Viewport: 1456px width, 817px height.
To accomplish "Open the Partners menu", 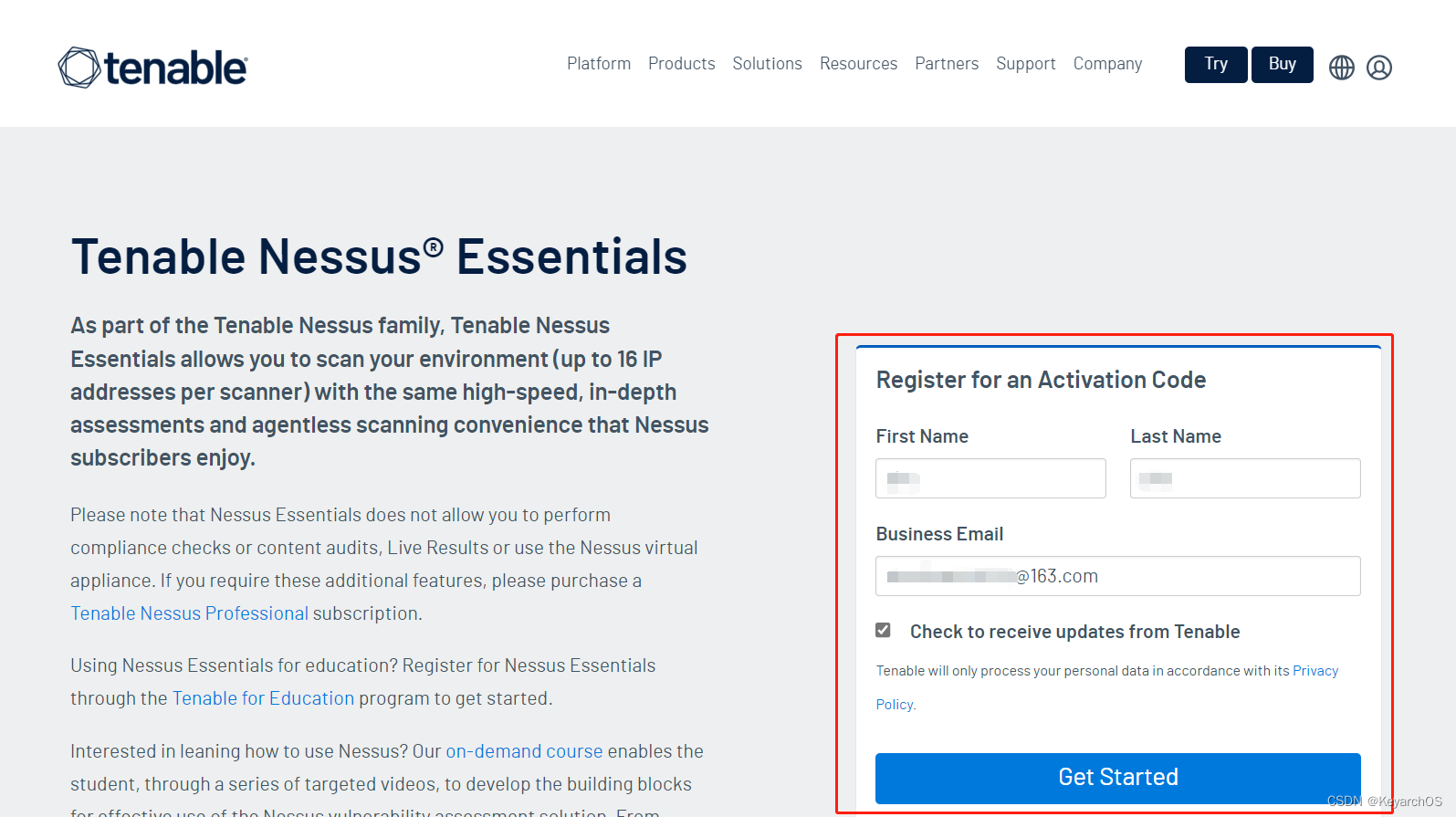I will 947,64.
